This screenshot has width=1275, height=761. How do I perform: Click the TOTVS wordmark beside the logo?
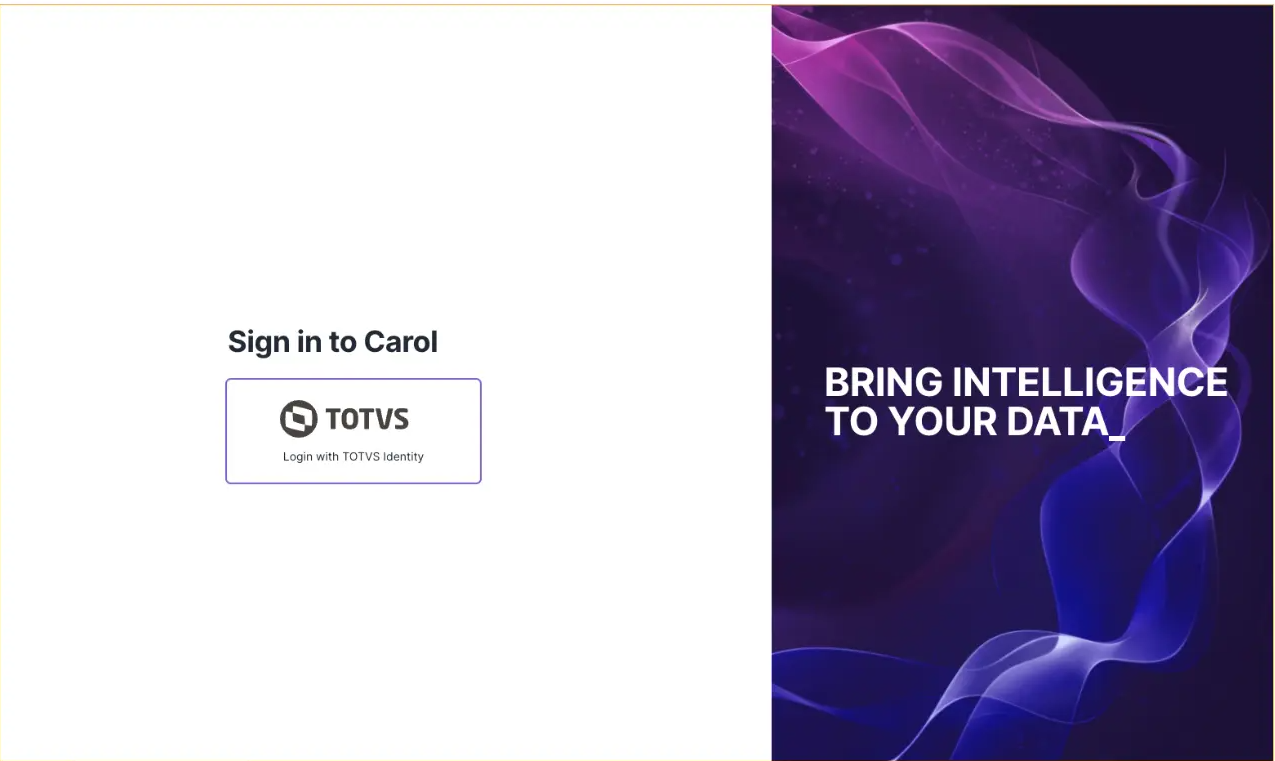point(364,419)
